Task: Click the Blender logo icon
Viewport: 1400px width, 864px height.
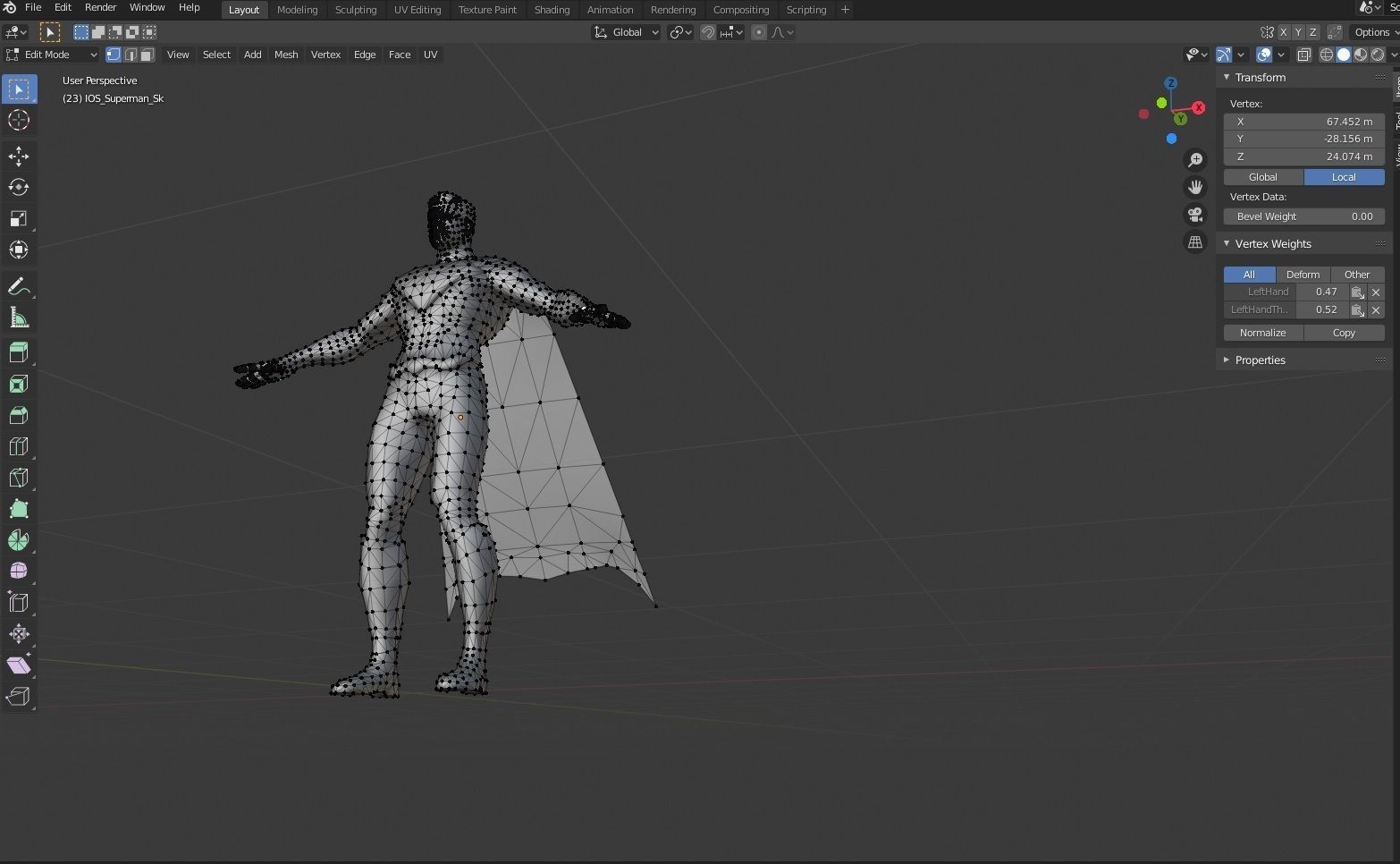Action: [x=10, y=8]
